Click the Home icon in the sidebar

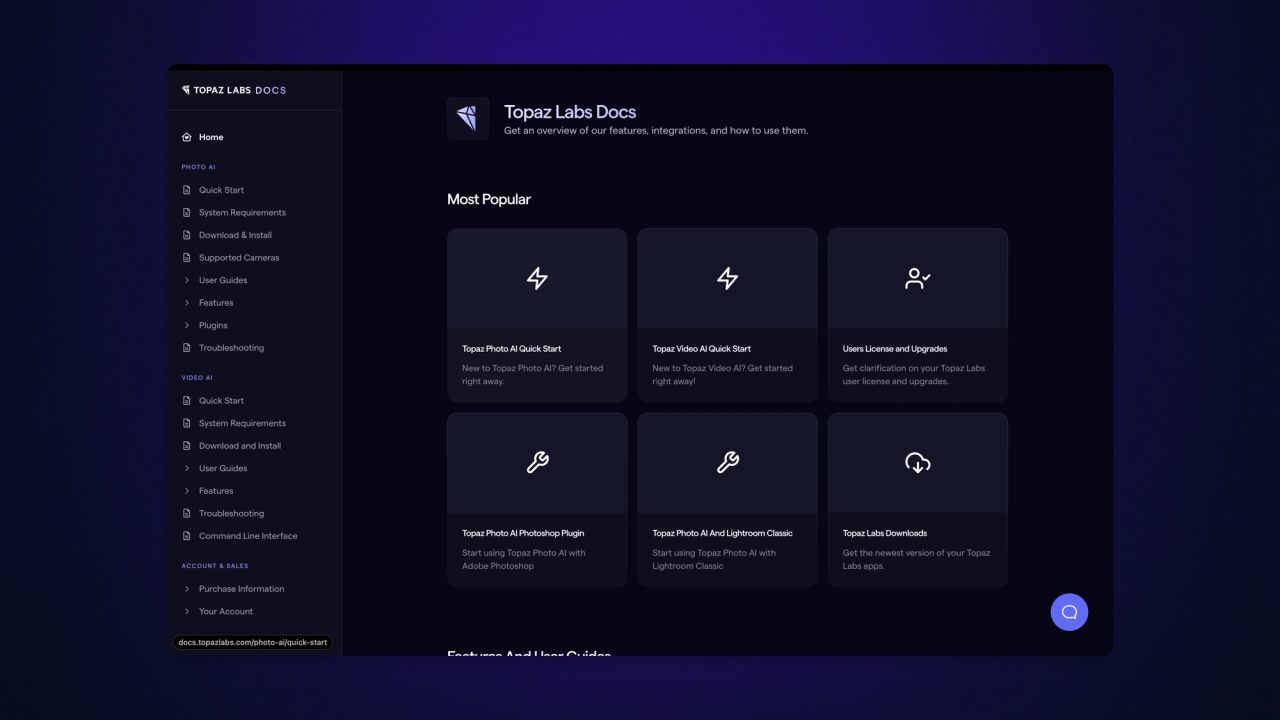tap(187, 137)
